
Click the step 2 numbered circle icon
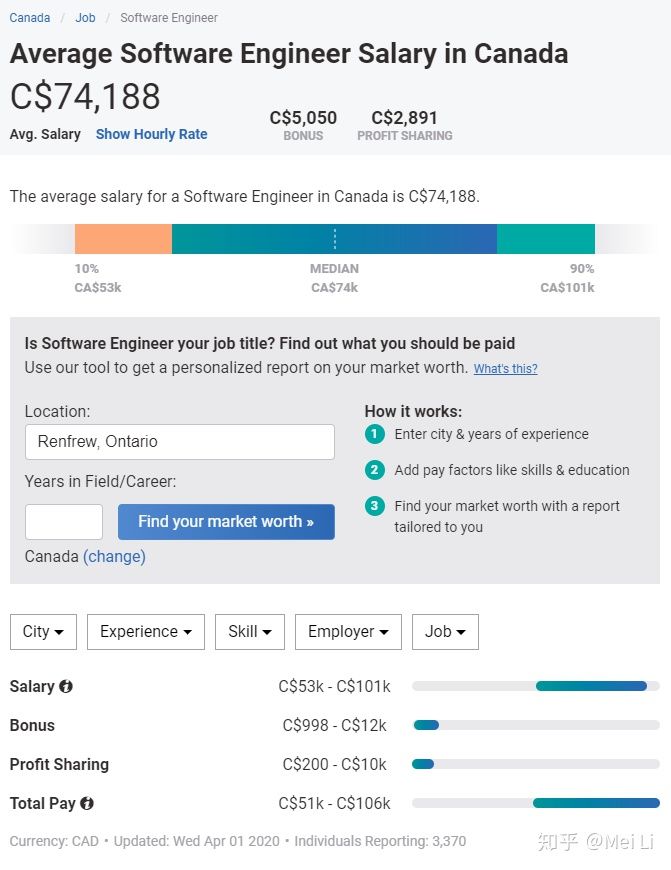coord(374,470)
